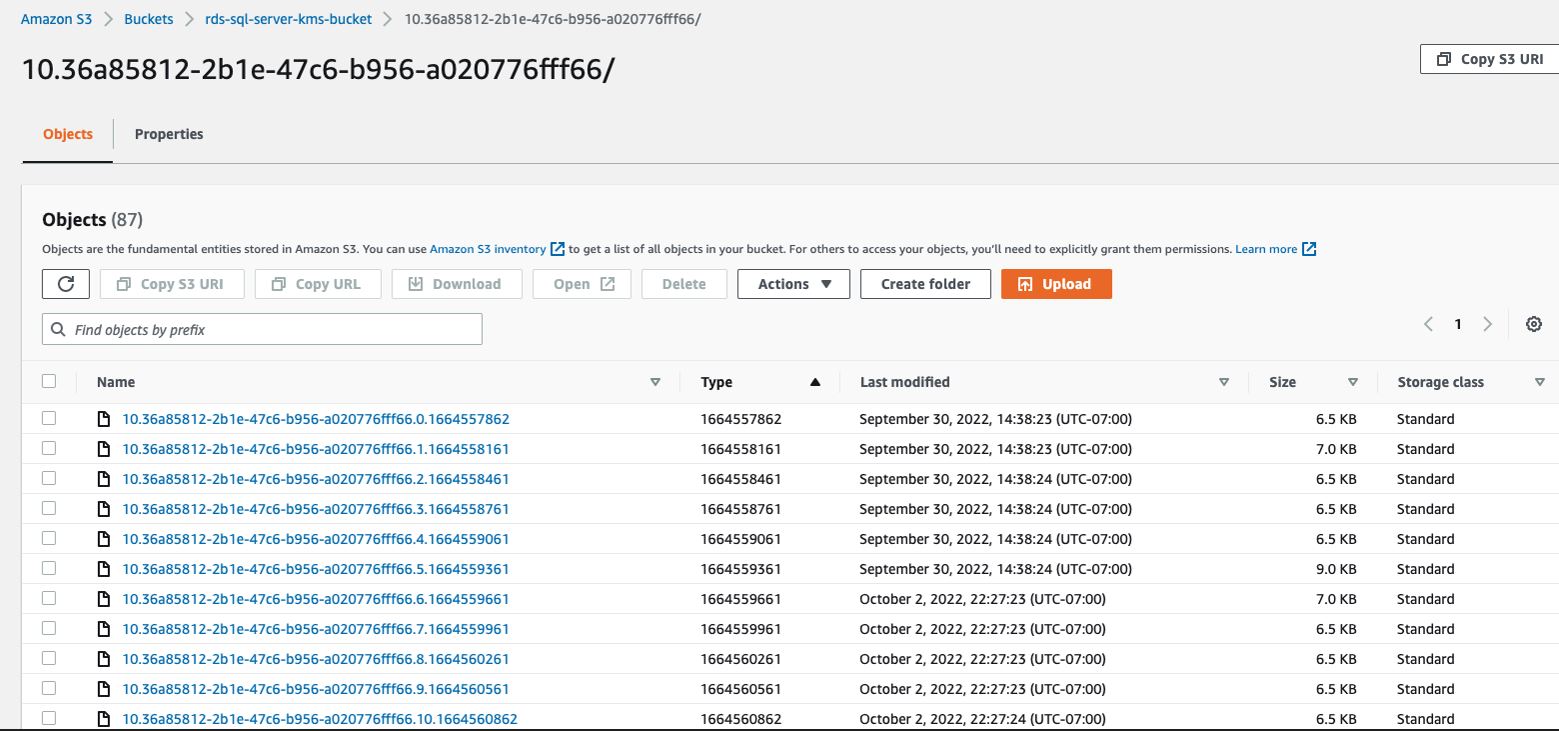Check the checkbox for object ending in 1664557862
Viewport: 1559px width, 731px height.
click(x=49, y=418)
